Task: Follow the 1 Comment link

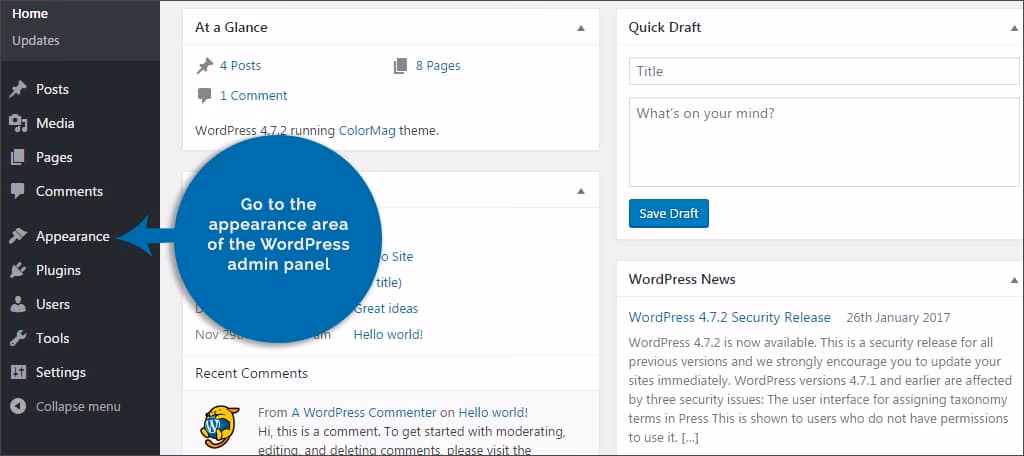Action: pyautogui.click(x=253, y=95)
